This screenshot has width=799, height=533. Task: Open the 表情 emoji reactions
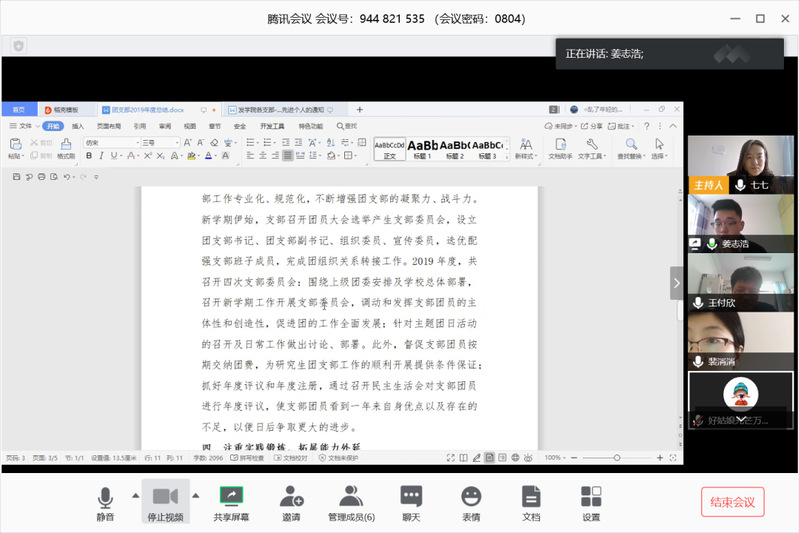pos(471,503)
